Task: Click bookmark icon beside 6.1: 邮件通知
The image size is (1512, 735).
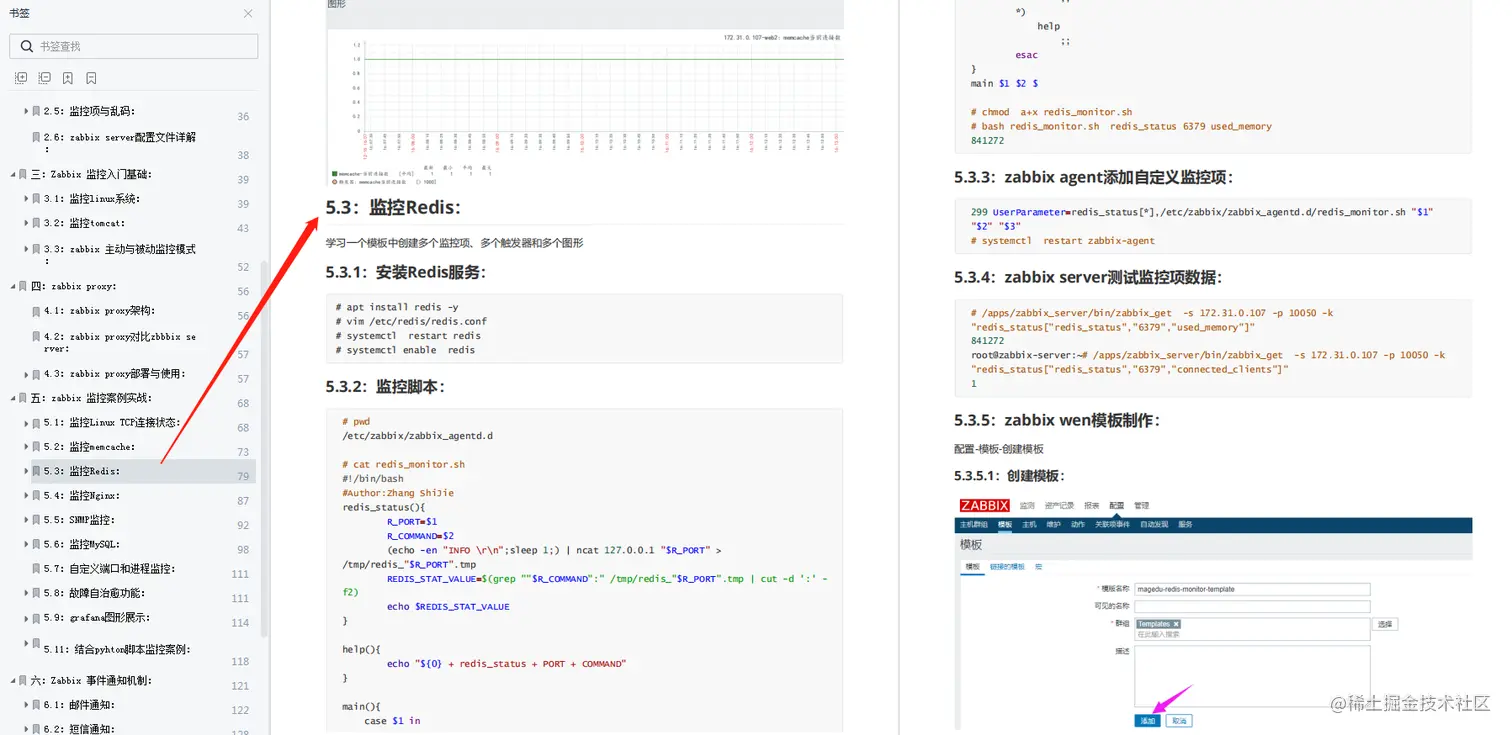Action: (x=37, y=705)
